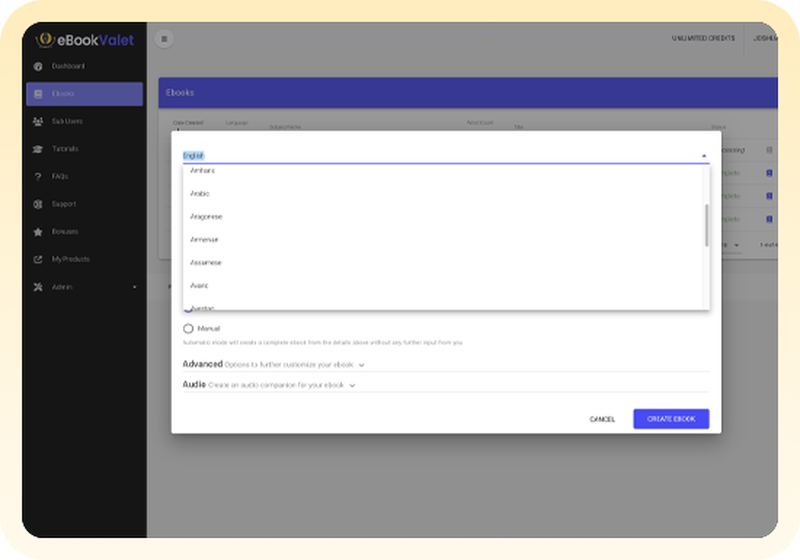Click the hamburger menu icon in header
This screenshot has width=800, height=560.
[x=164, y=39]
